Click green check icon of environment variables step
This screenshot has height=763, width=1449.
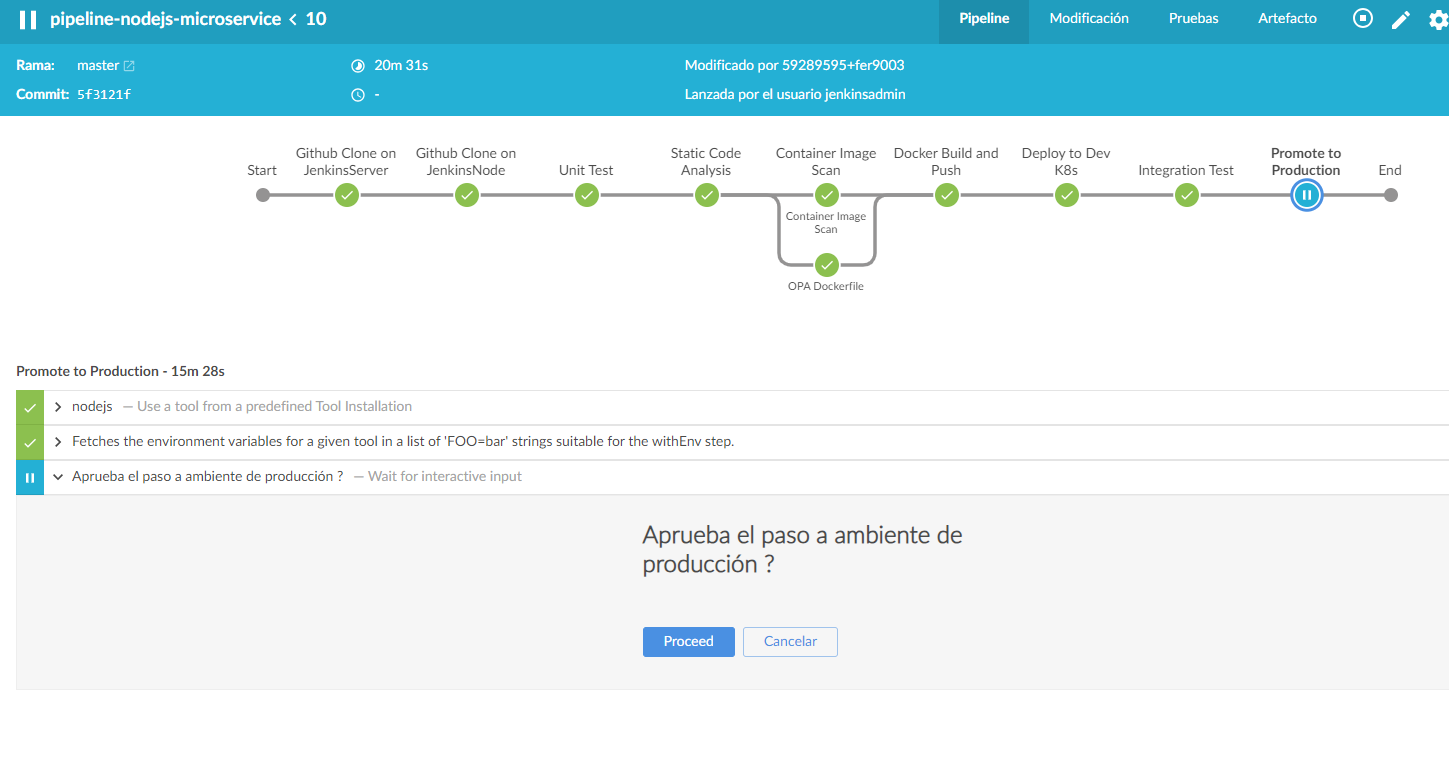(x=30, y=442)
